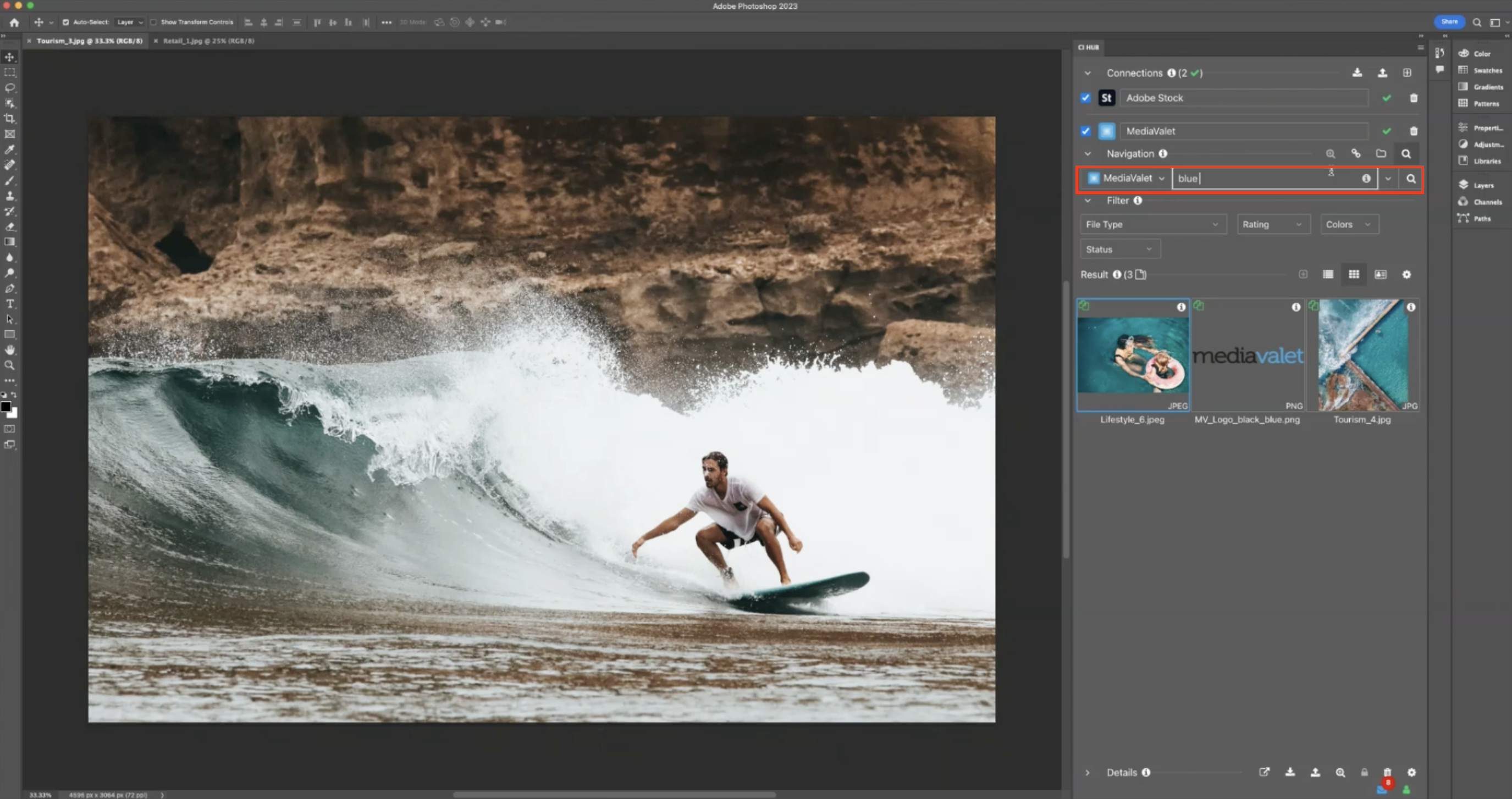Screen dimensions: 1512x799
Task: Click the foreground color swatch
Action: click(x=6, y=407)
